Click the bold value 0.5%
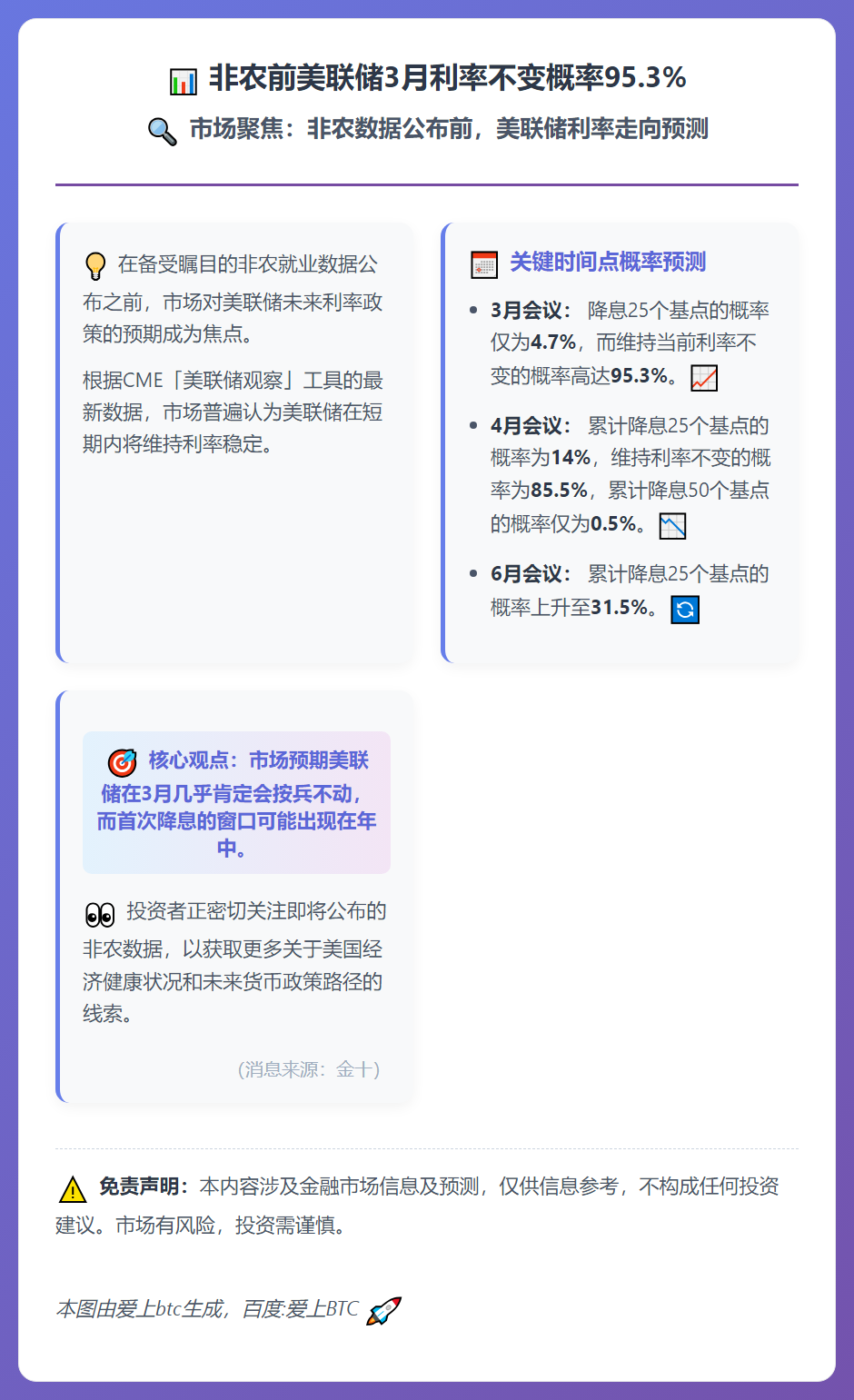Viewport: 854px width, 1400px height. (x=613, y=523)
